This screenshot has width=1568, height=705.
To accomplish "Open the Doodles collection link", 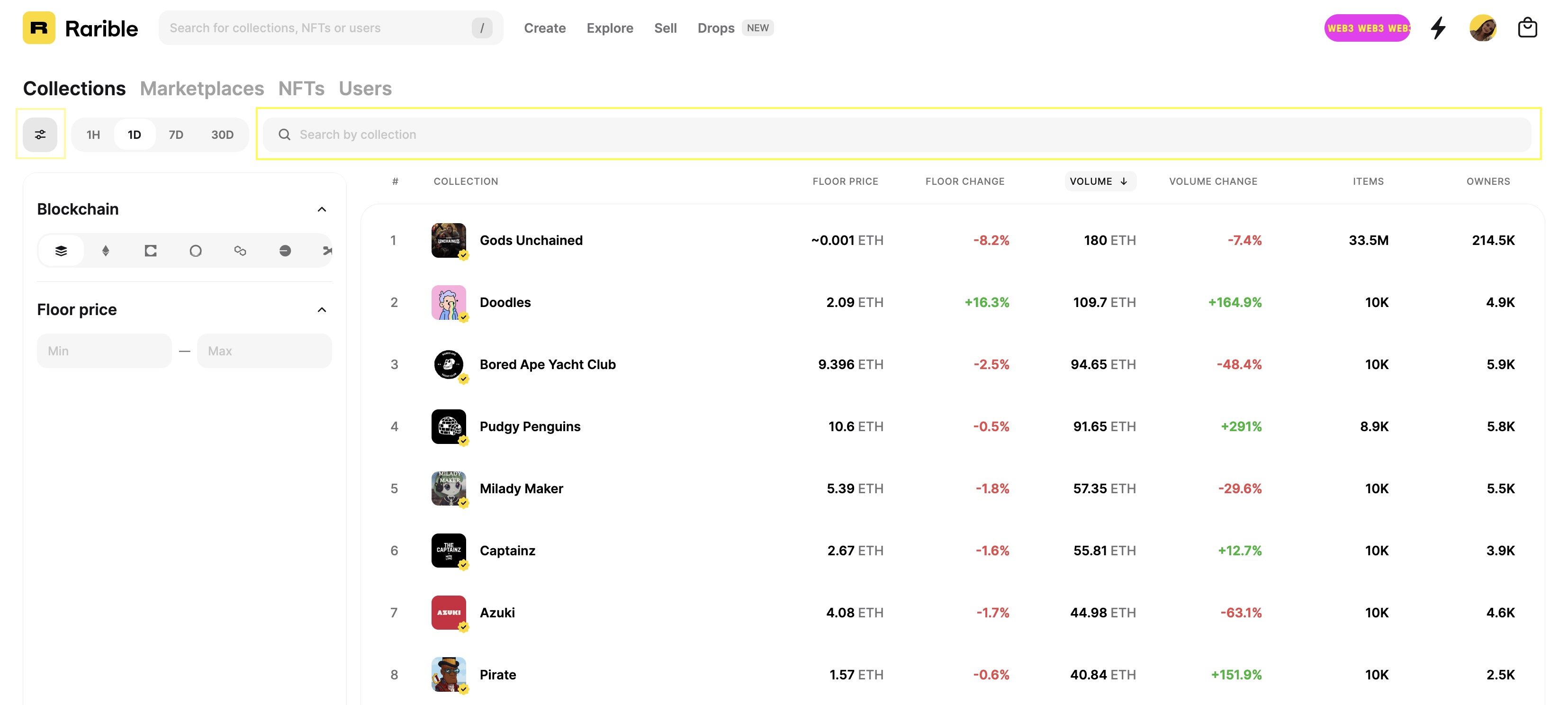I will point(505,303).
